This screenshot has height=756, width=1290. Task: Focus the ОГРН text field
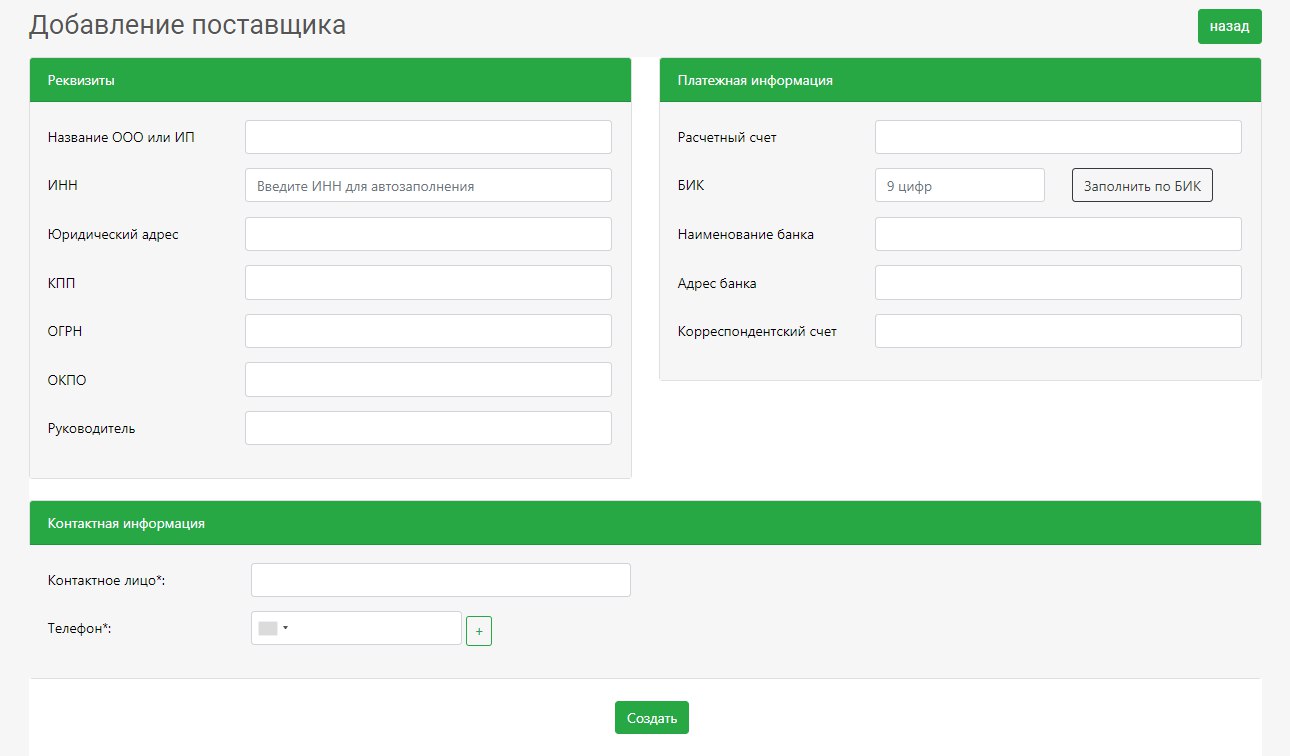pos(428,331)
